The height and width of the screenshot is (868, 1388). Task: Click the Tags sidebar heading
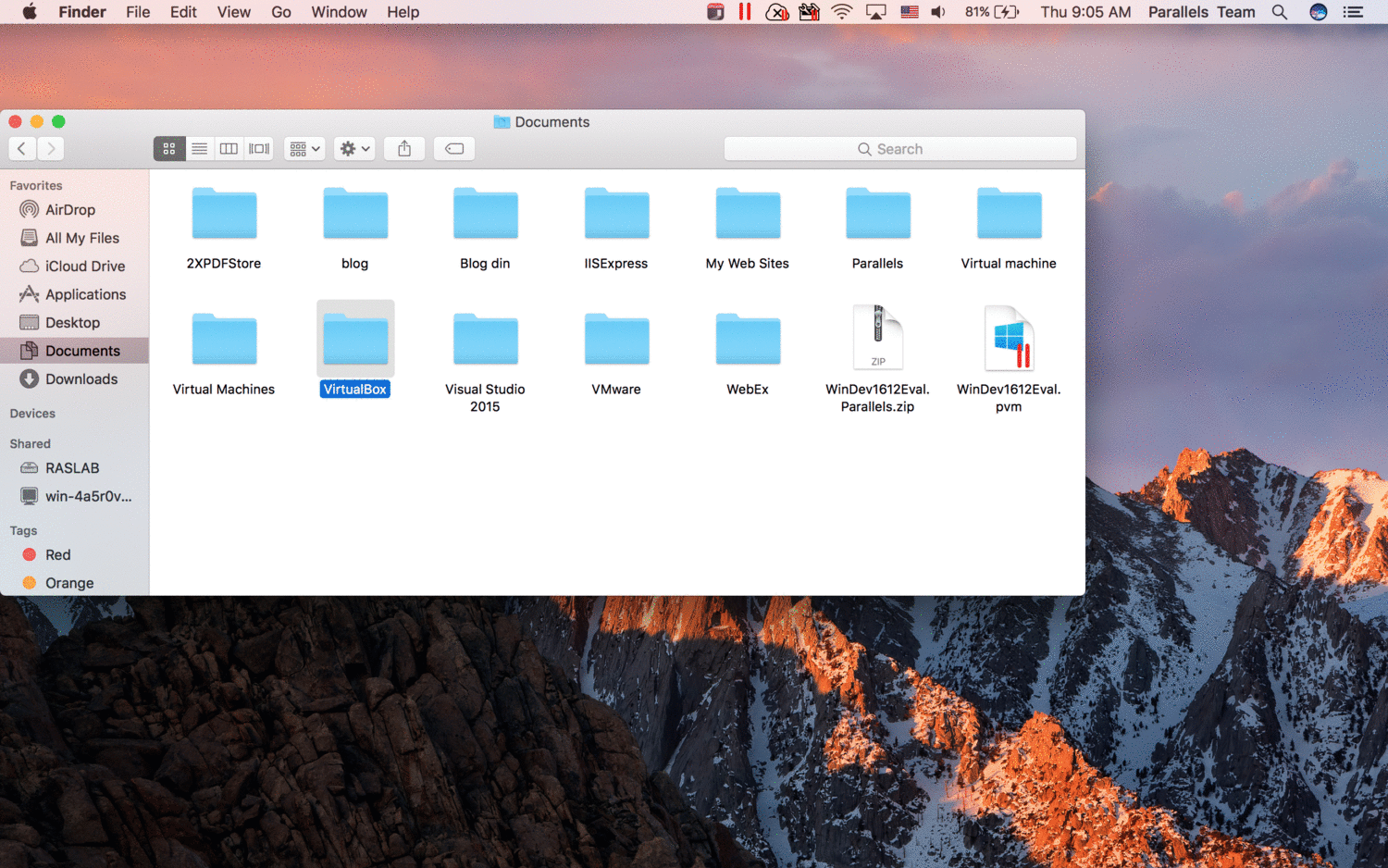[x=23, y=531]
